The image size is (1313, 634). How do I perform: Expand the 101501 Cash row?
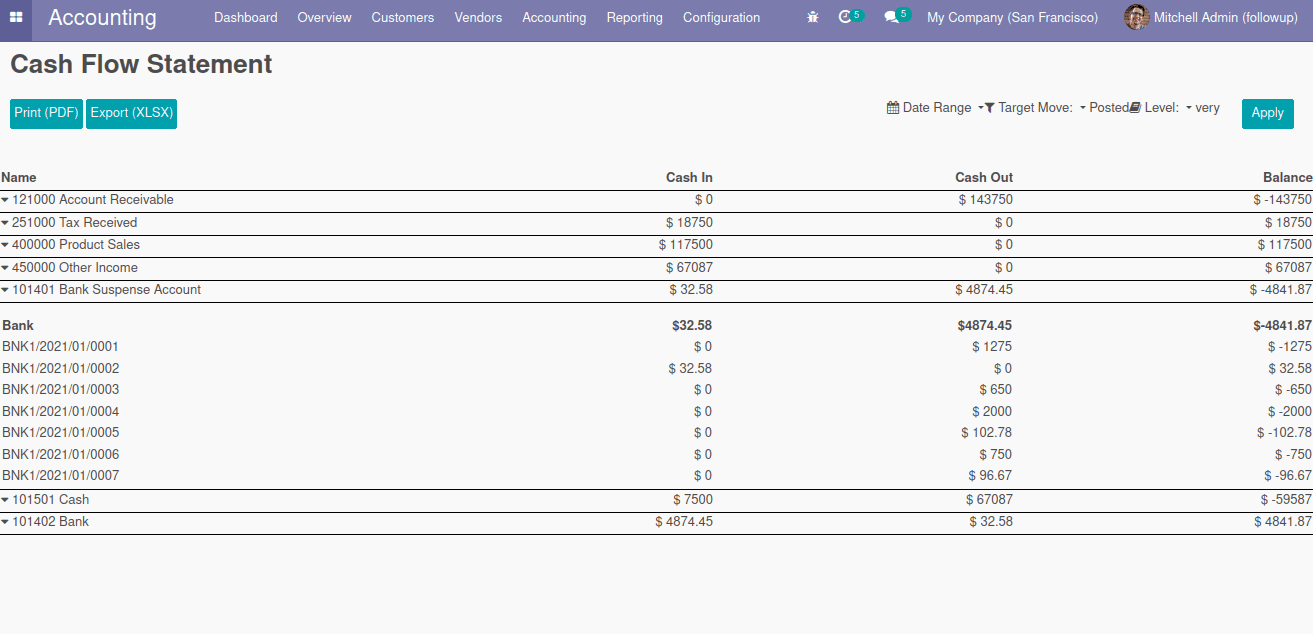[x=6, y=500]
